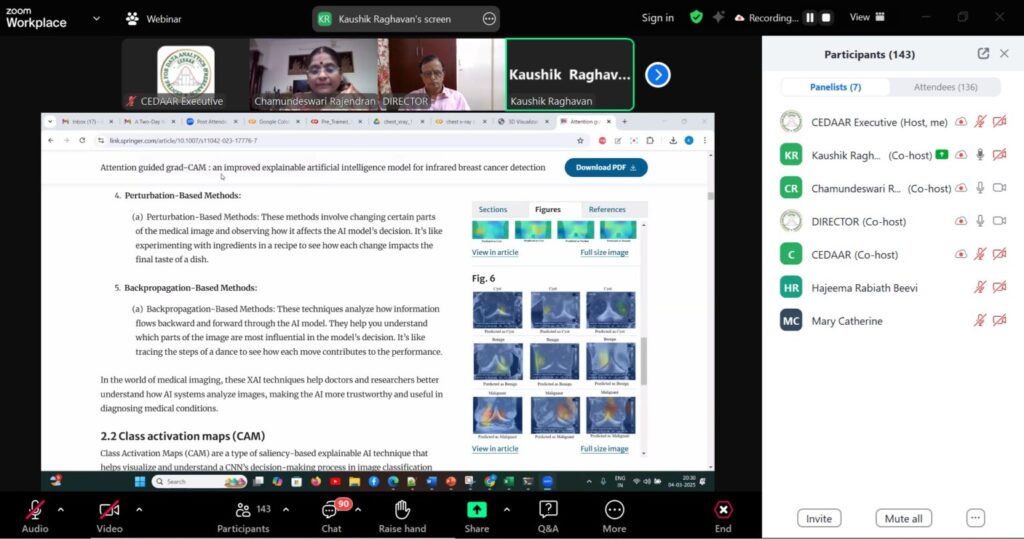Open the More options icon
The height and width of the screenshot is (539, 1024).
pos(614,510)
